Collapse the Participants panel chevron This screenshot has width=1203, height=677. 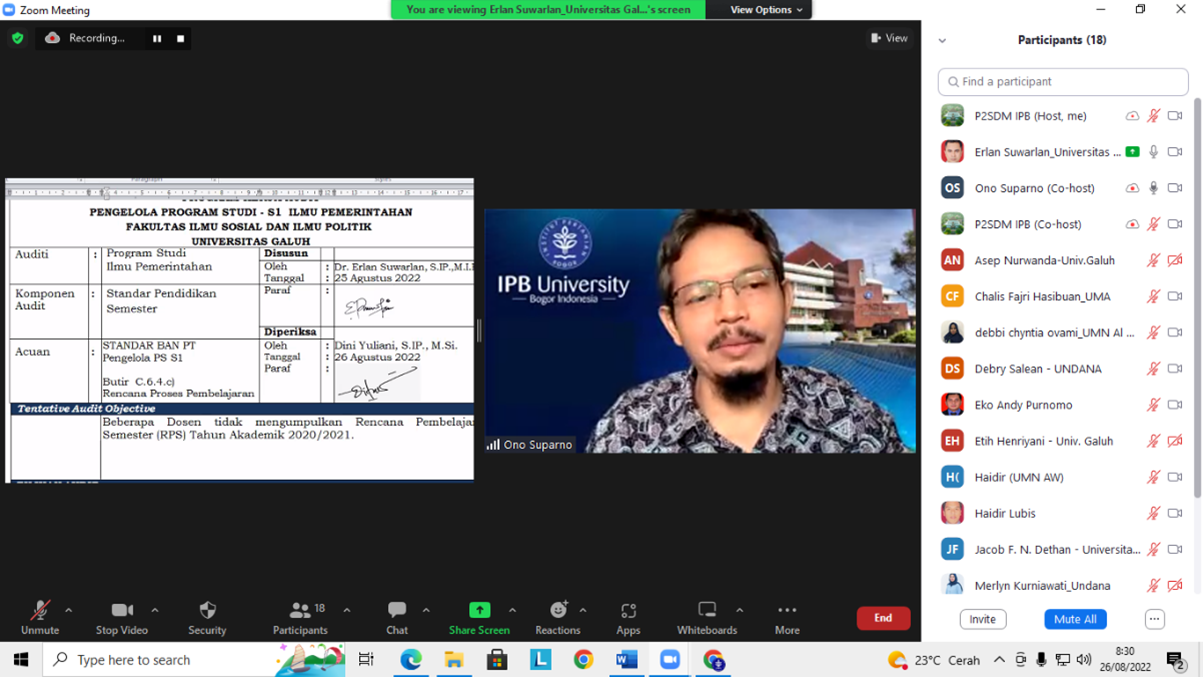pyautogui.click(x=942, y=41)
